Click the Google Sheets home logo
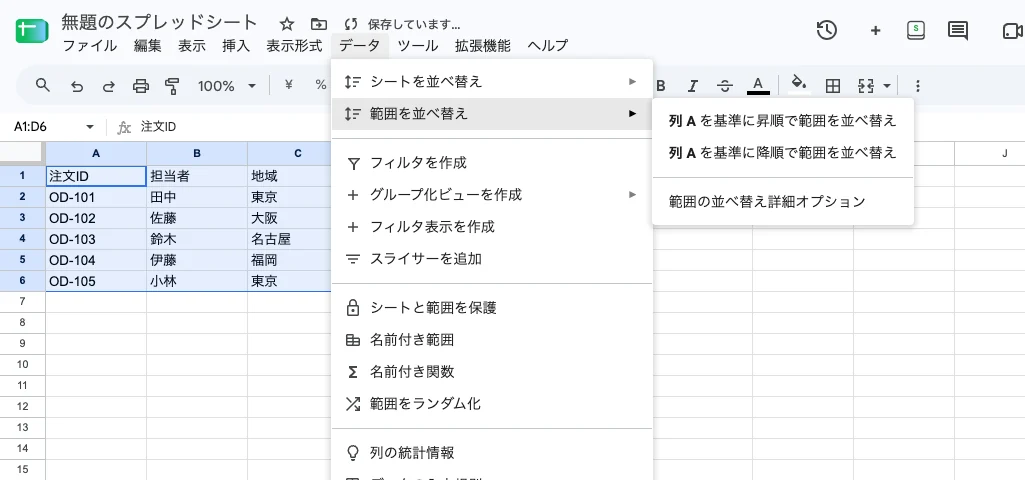Image resolution: width=1025 pixels, height=480 pixels. 32,31
